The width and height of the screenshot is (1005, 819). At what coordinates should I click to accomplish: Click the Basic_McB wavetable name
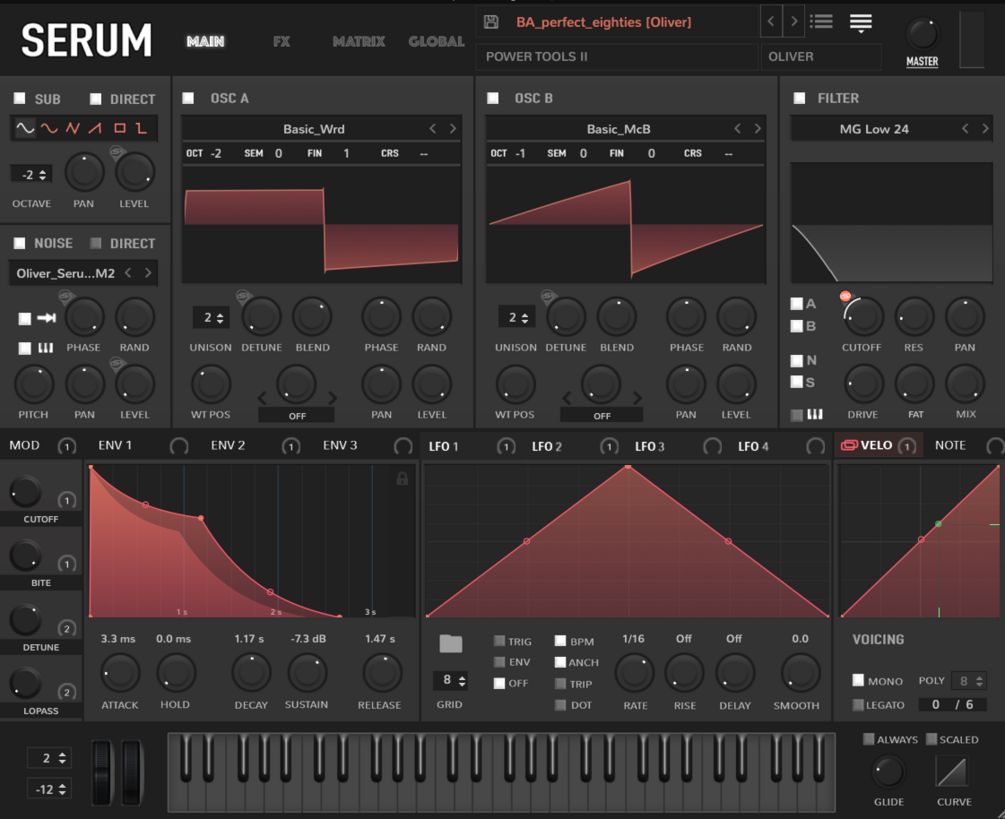coord(619,129)
